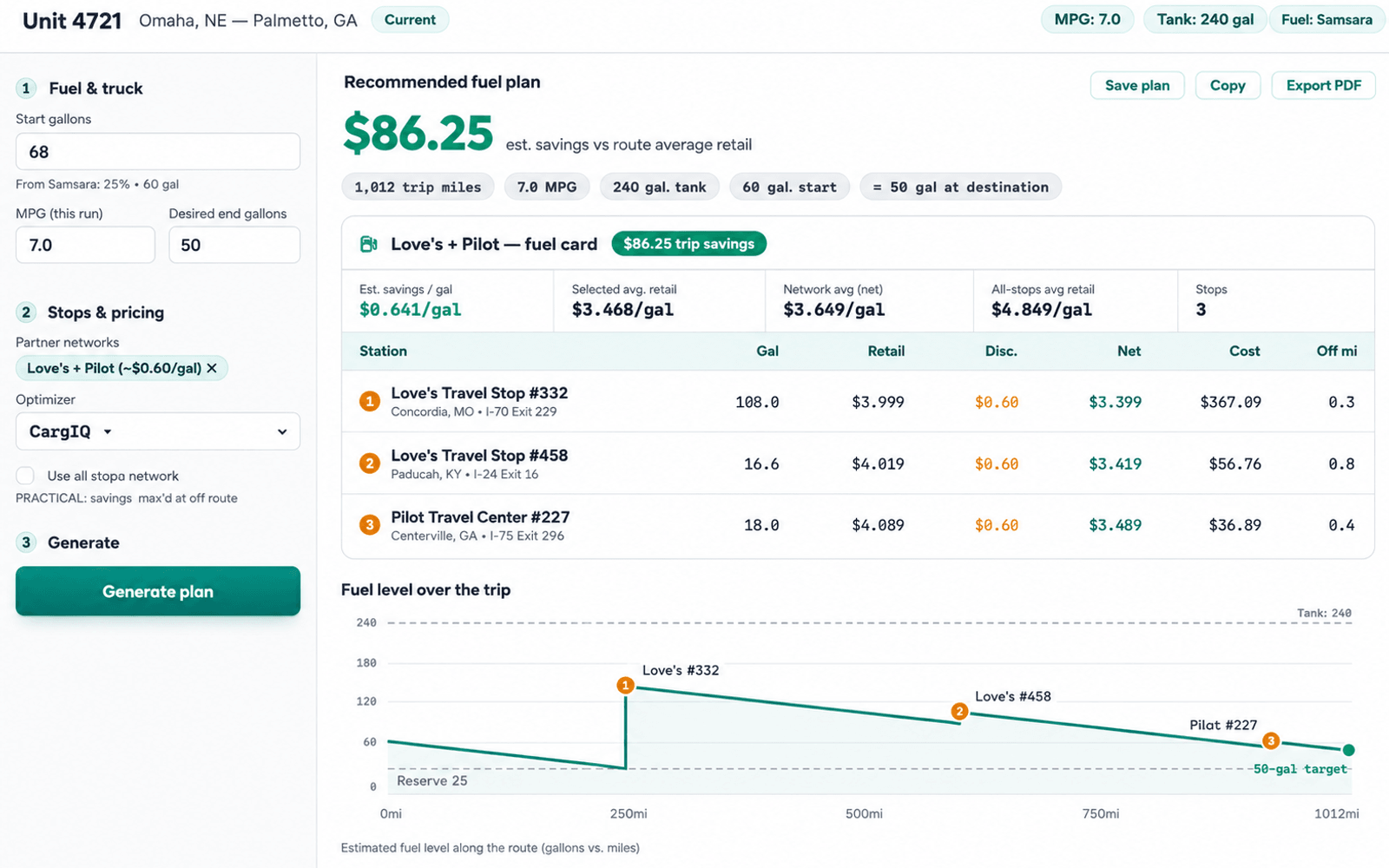Select chart marker 3 at Pilot #227

pos(1271,741)
